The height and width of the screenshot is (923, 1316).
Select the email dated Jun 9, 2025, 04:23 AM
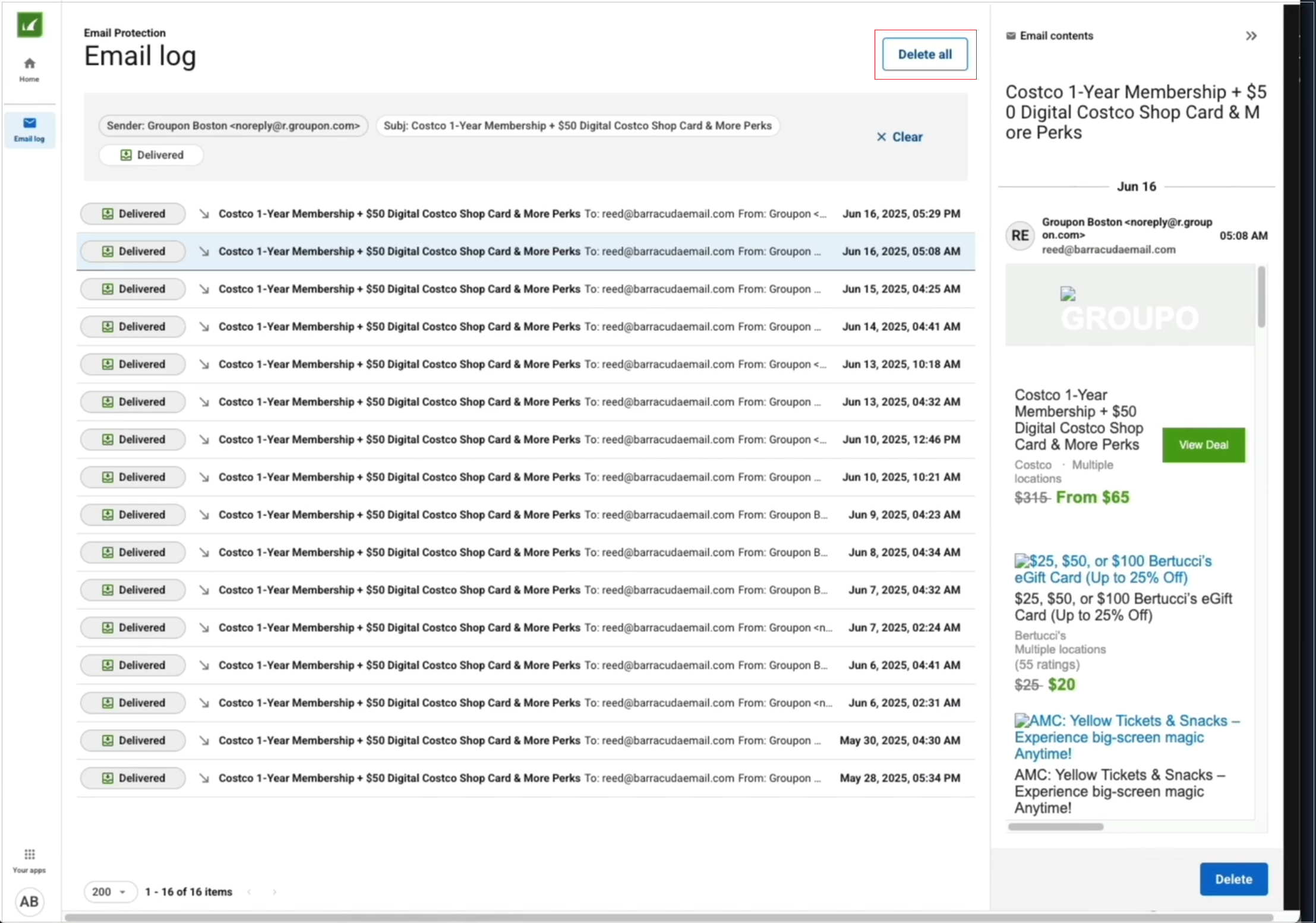526,515
